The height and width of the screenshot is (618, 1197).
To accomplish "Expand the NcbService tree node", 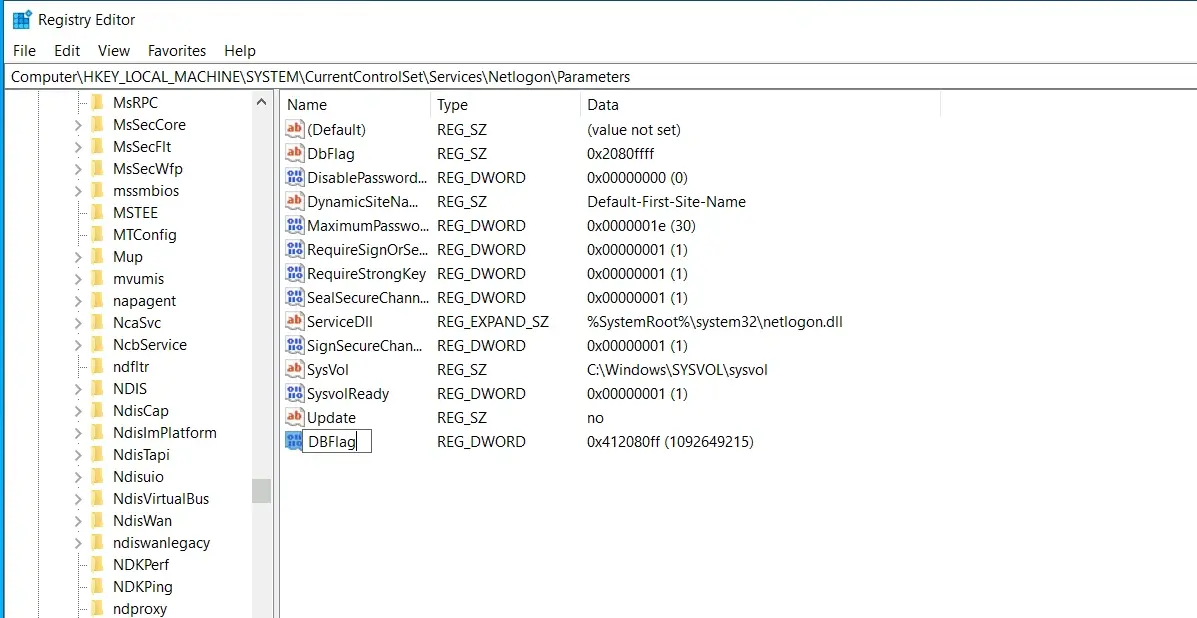I will click(x=78, y=346).
